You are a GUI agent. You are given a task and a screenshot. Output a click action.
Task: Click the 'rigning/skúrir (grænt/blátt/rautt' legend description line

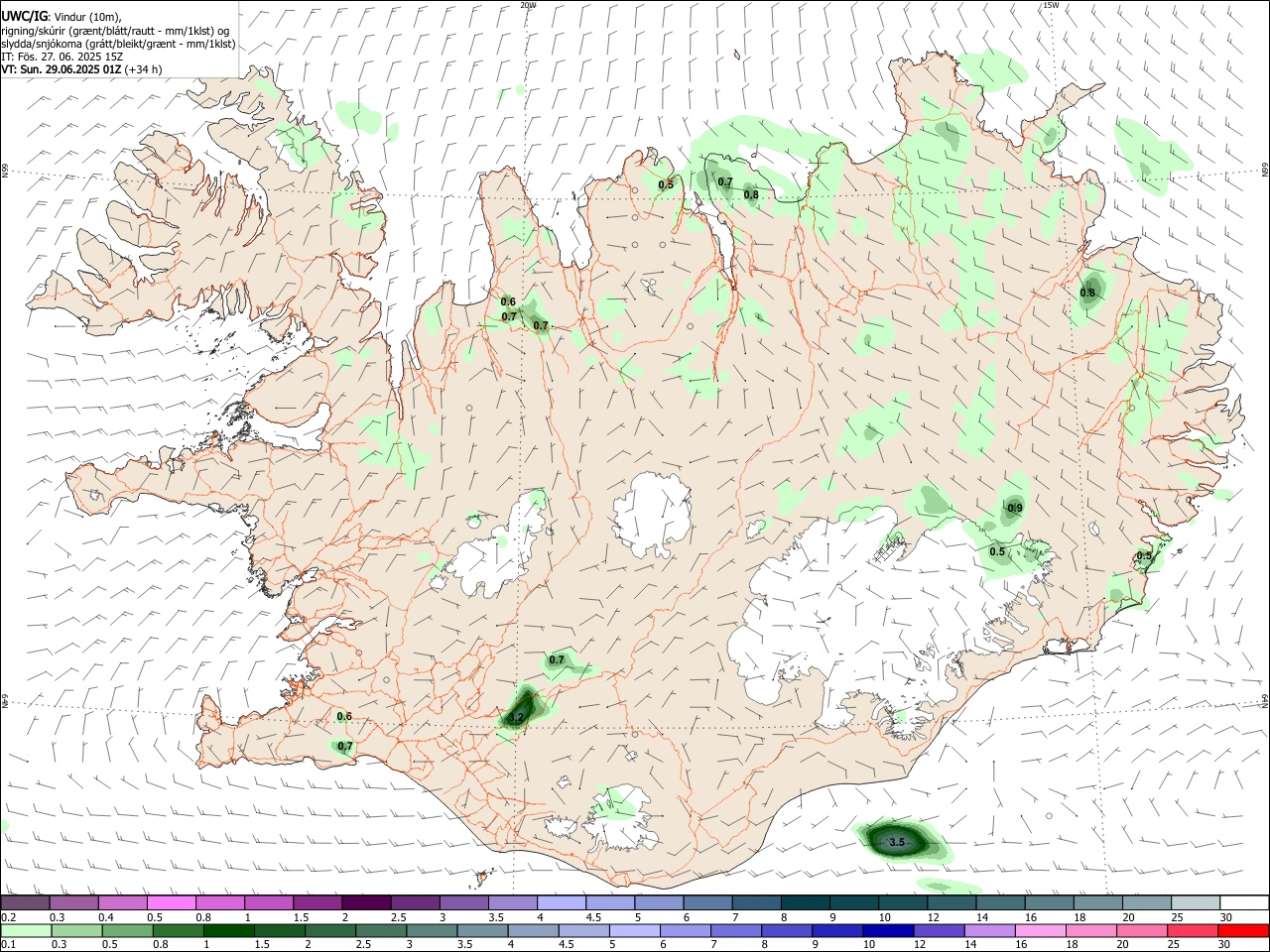tap(116, 31)
